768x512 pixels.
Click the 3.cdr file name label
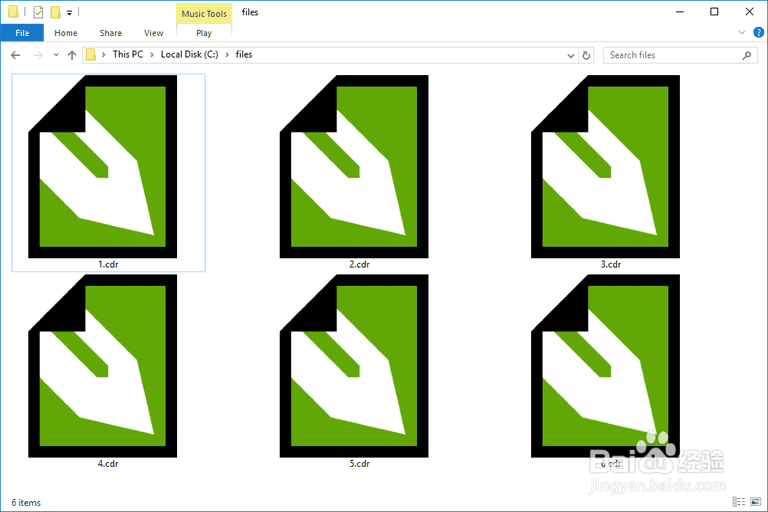[x=611, y=264]
